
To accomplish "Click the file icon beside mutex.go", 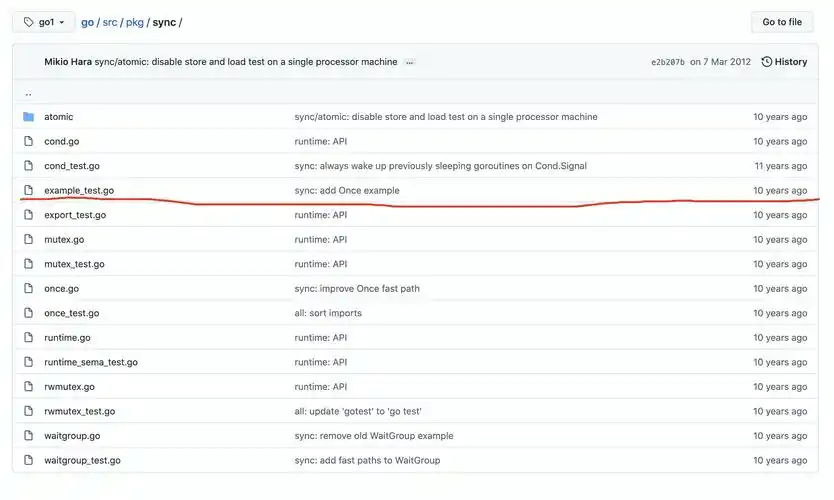I will pos(28,240).
